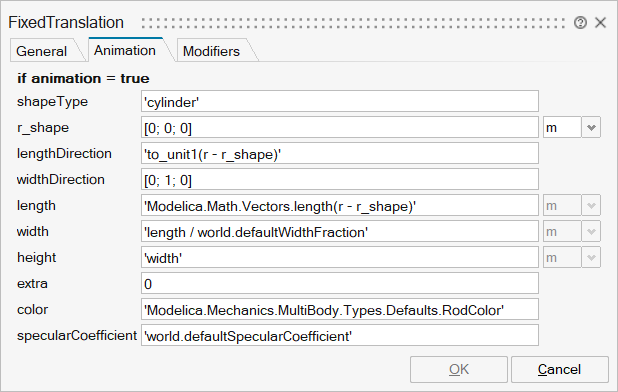
Task: Open the Modifiers tab
Action: click(x=211, y=51)
